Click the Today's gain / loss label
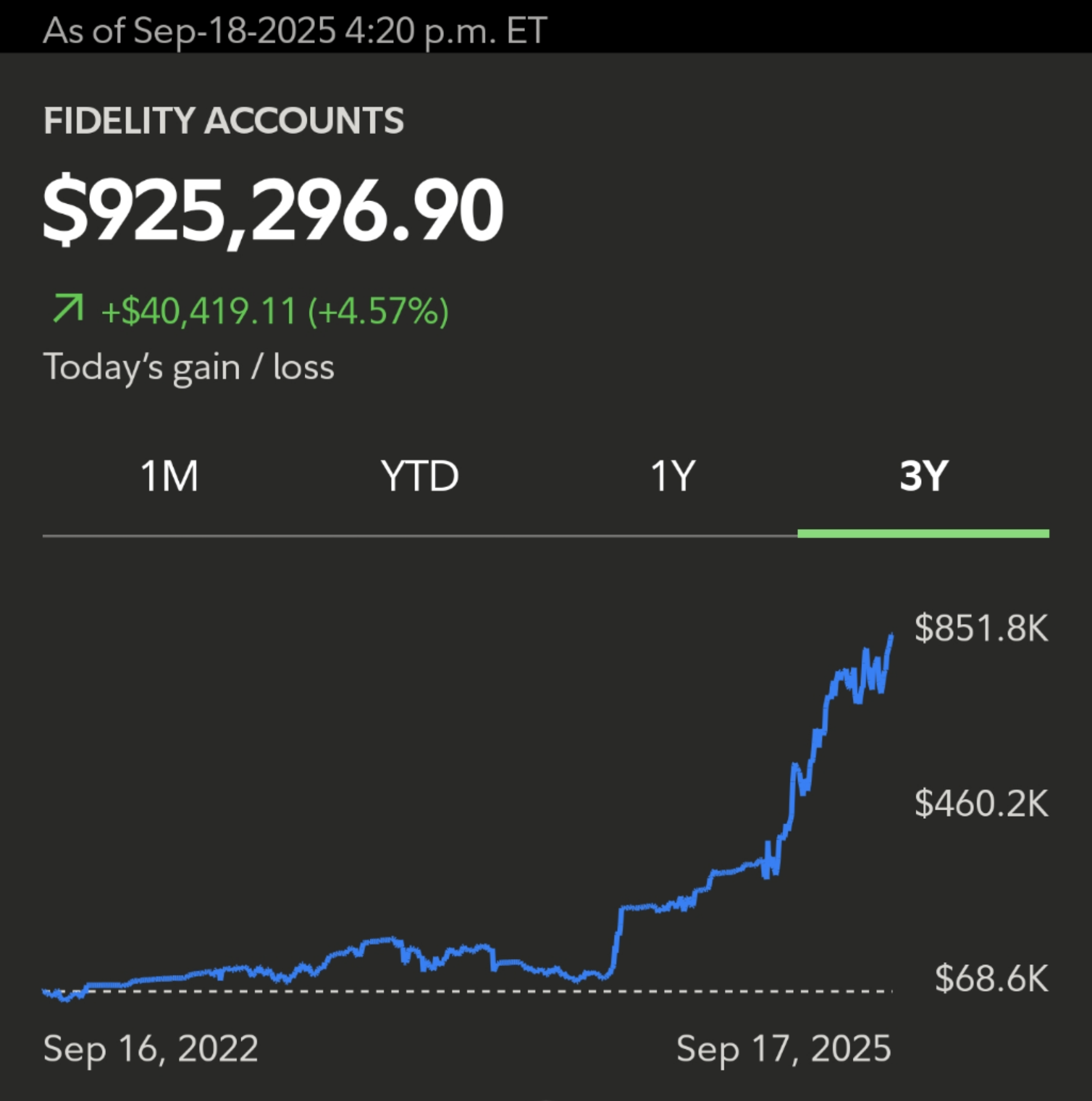Screen dimensions: 1092x1101 point(189,368)
